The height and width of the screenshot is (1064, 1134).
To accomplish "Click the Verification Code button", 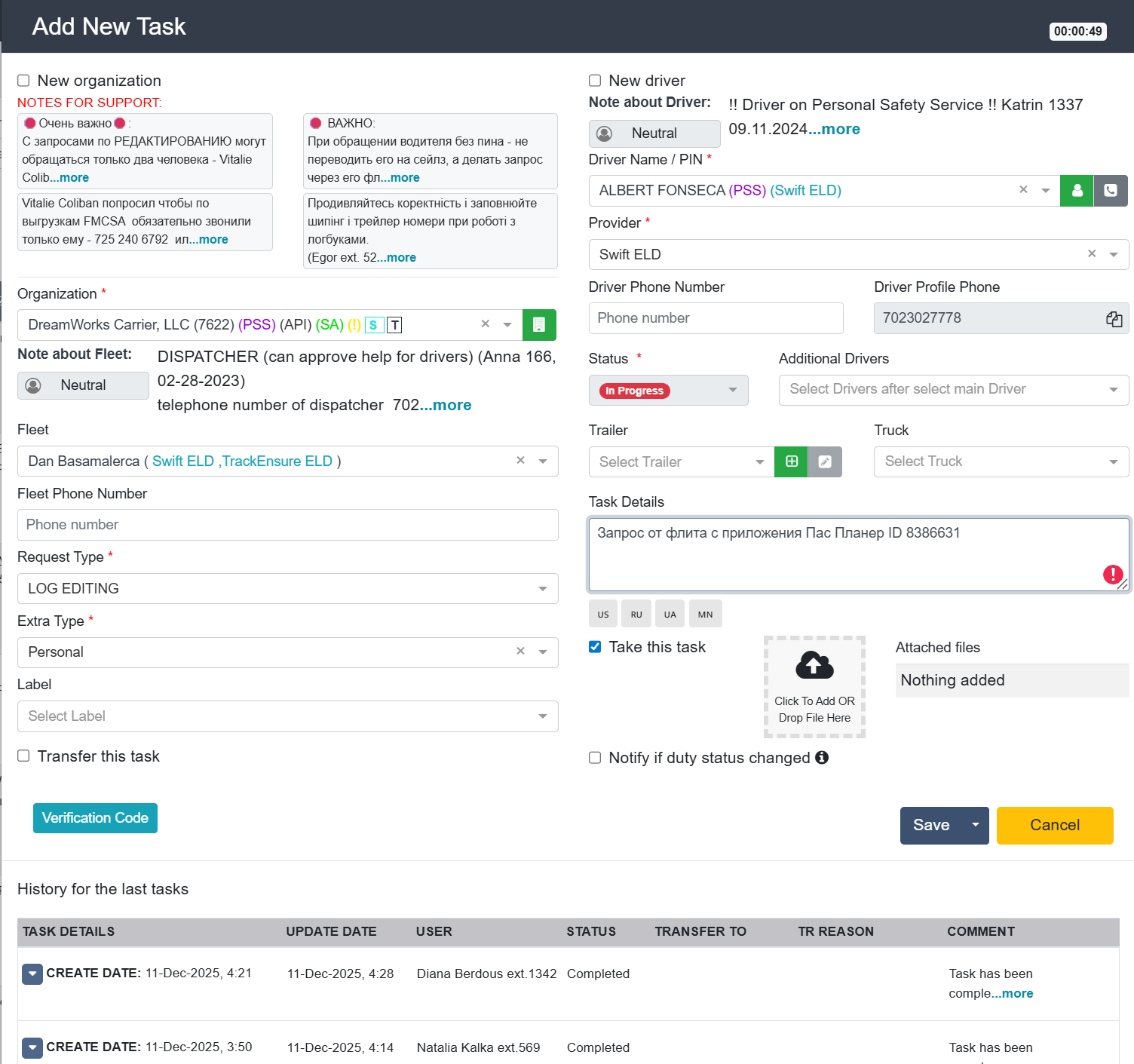I will point(95,818).
